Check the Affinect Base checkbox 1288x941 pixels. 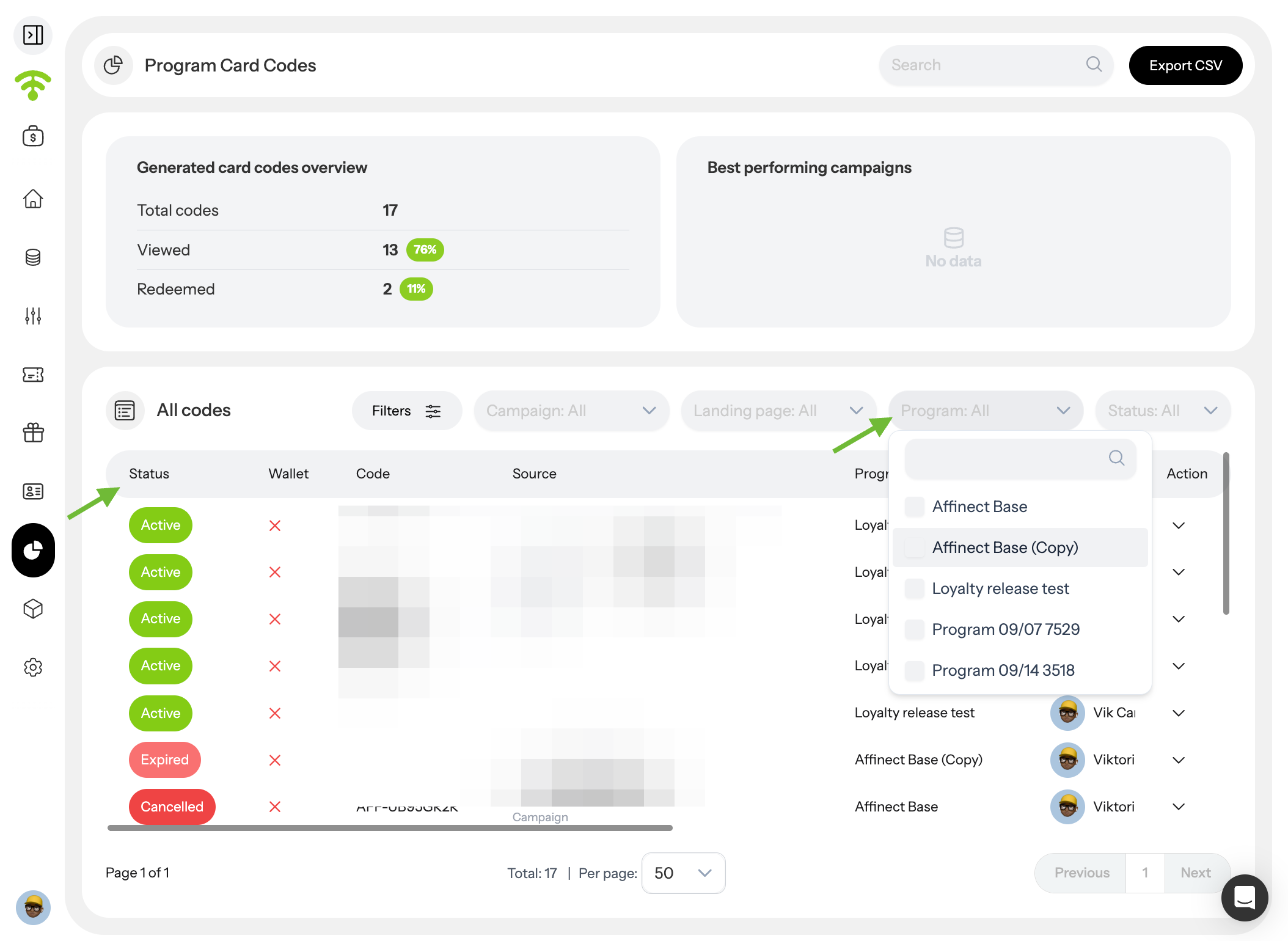tap(915, 507)
